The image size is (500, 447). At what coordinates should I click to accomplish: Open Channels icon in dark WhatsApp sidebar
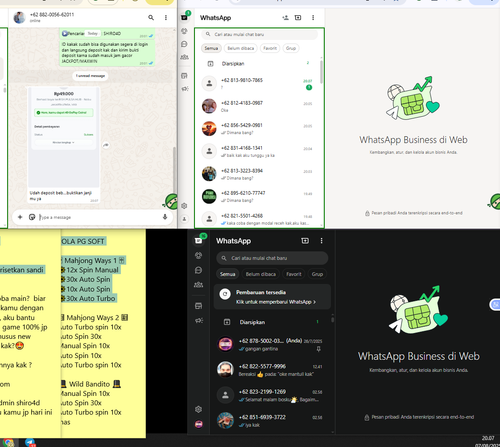point(199,270)
